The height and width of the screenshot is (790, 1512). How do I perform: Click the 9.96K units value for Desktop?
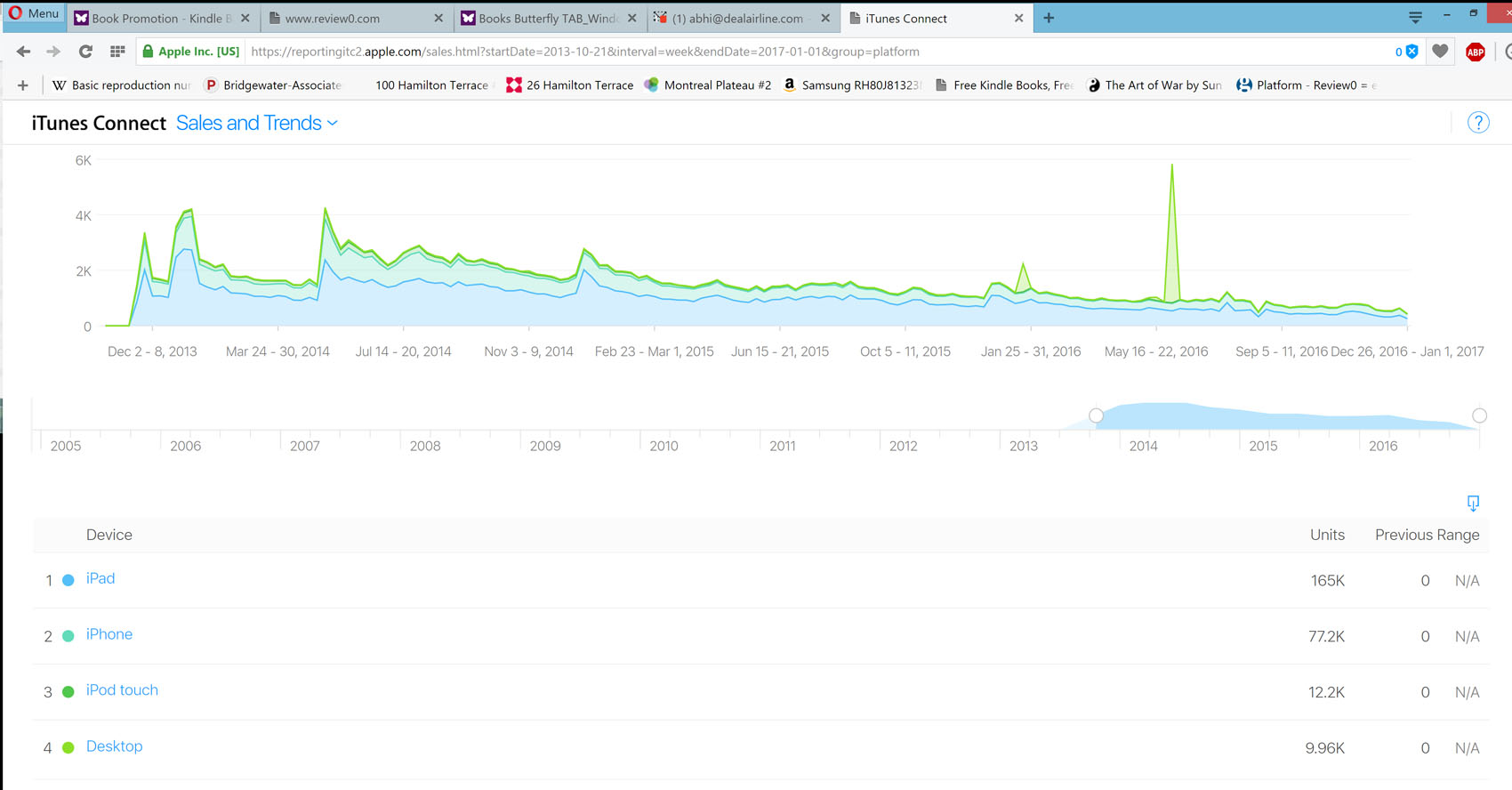(1324, 748)
